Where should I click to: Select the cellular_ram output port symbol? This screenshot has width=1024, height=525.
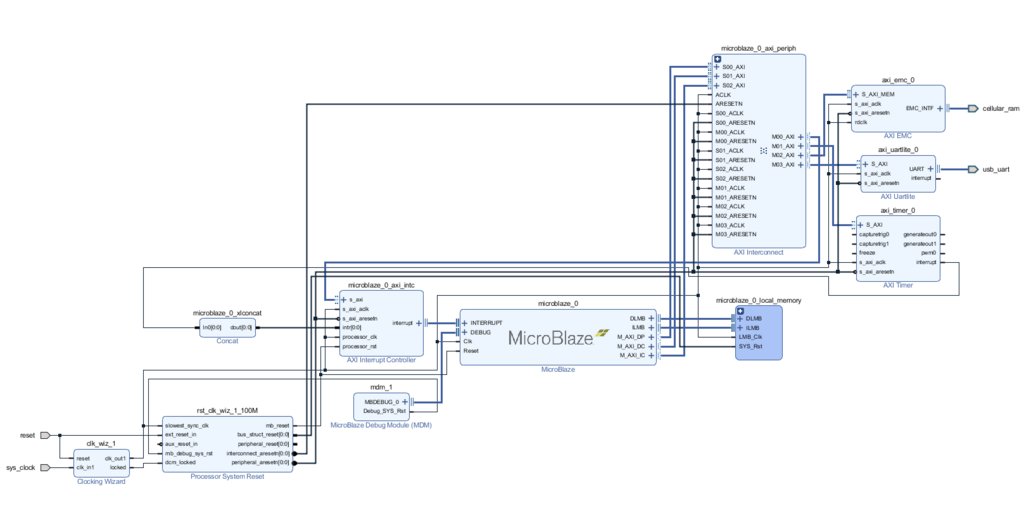pyautogui.click(x=973, y=108)
